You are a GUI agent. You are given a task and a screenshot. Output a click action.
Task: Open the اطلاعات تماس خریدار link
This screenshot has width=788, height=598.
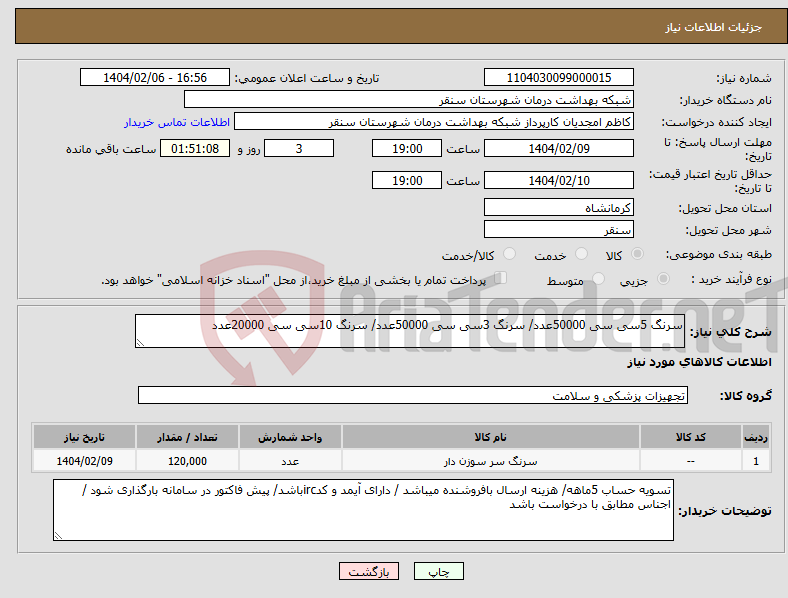[x=177, y=122]
